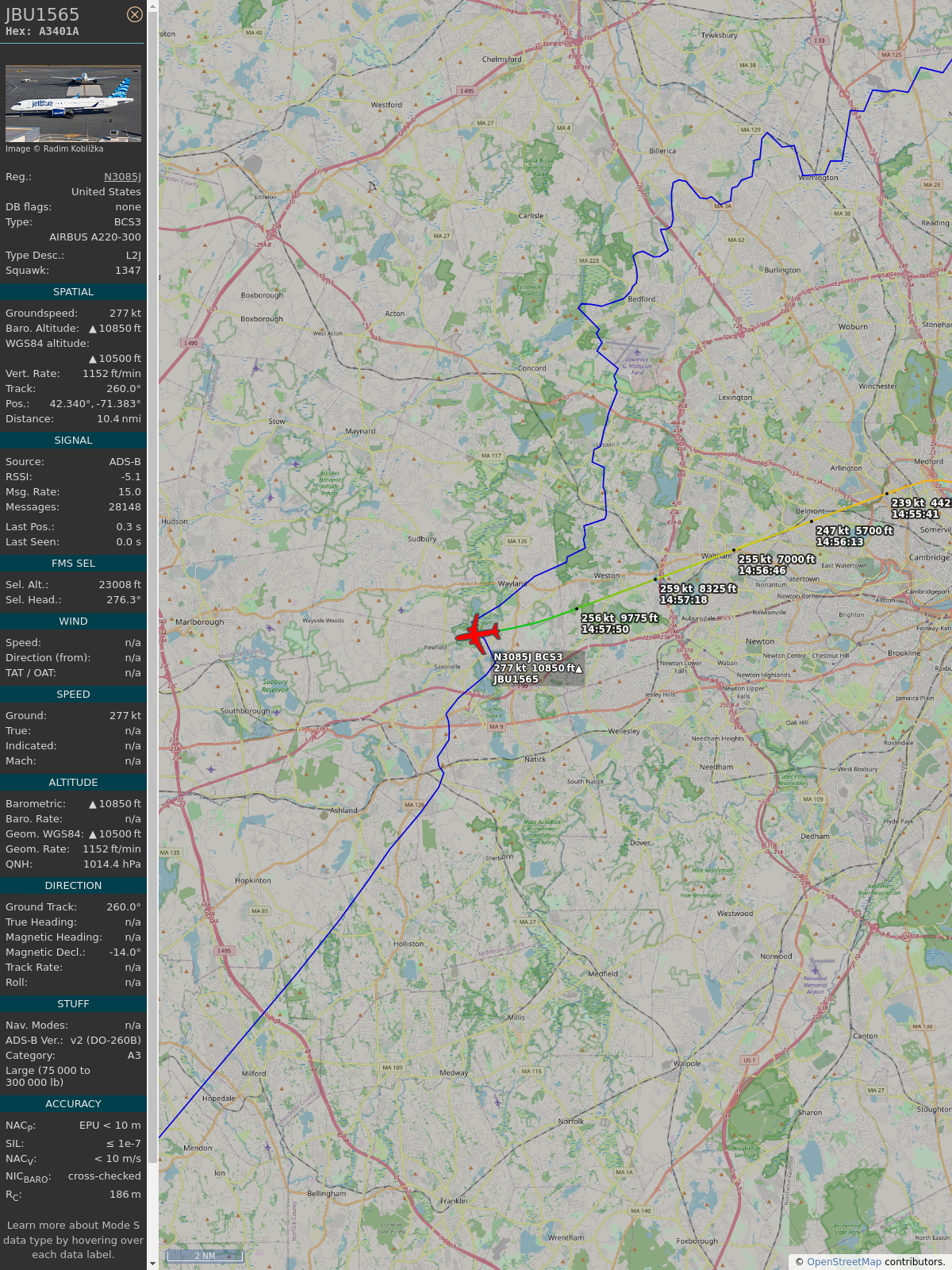The width and height of the screenshot is (952, 1270).
Task: Click the SIGNAL section header
Action: tap(73, 441)
